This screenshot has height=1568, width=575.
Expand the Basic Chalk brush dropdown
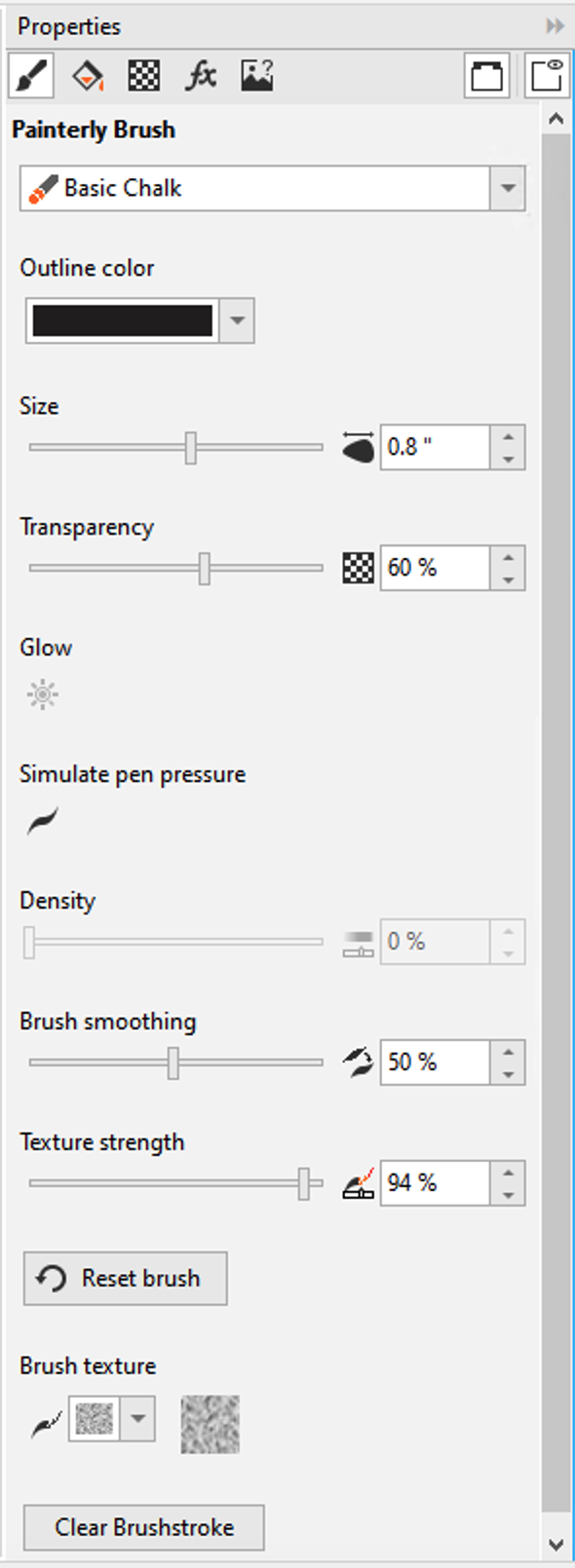508,188
